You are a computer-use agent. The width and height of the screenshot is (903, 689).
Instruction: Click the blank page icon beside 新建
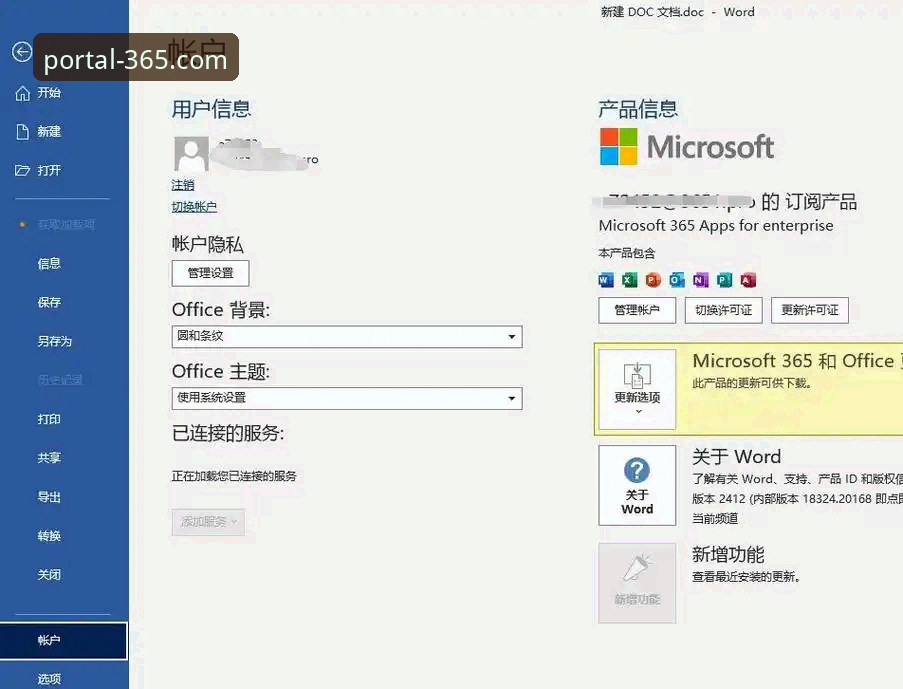click(22, 132)
